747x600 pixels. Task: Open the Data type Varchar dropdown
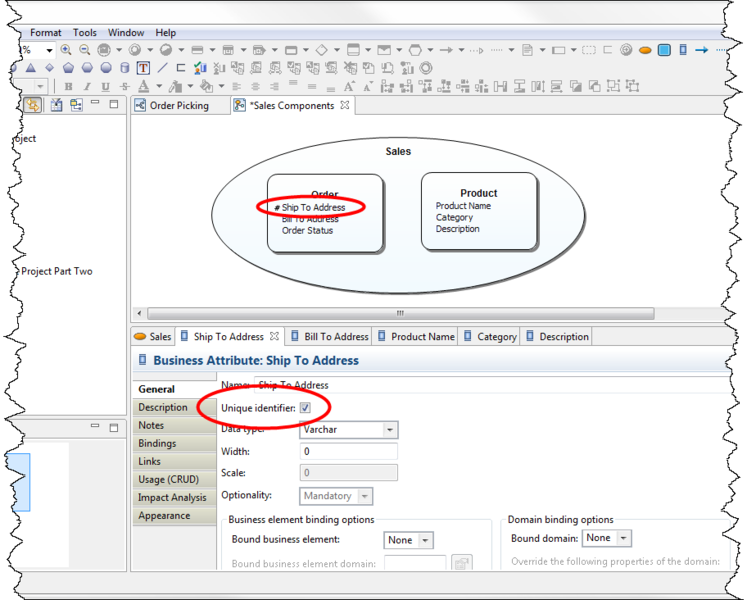390,430
